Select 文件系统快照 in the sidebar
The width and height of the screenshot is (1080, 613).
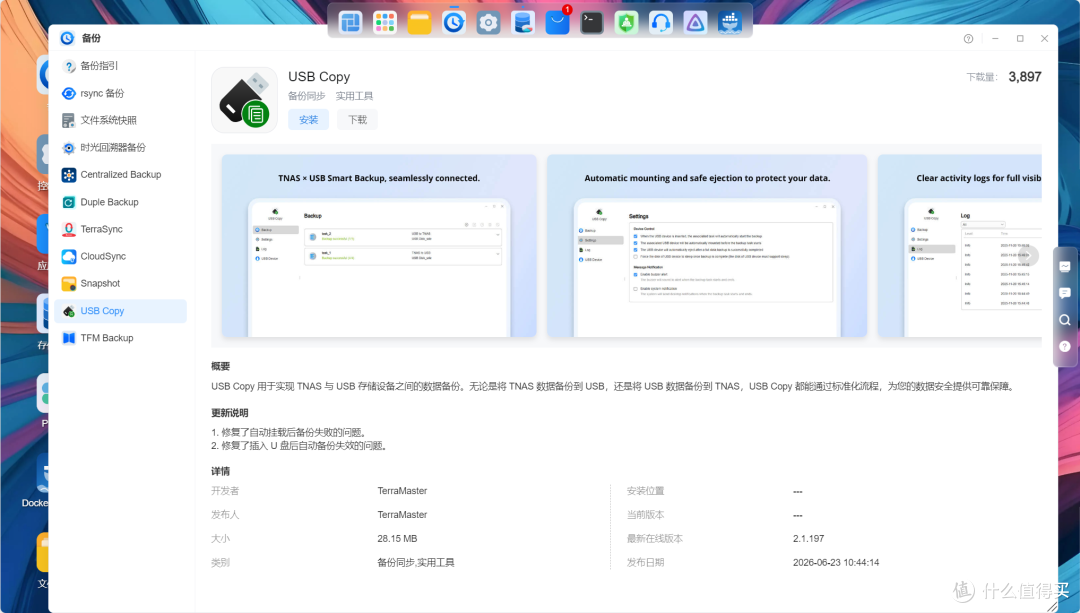pos(121,120)
